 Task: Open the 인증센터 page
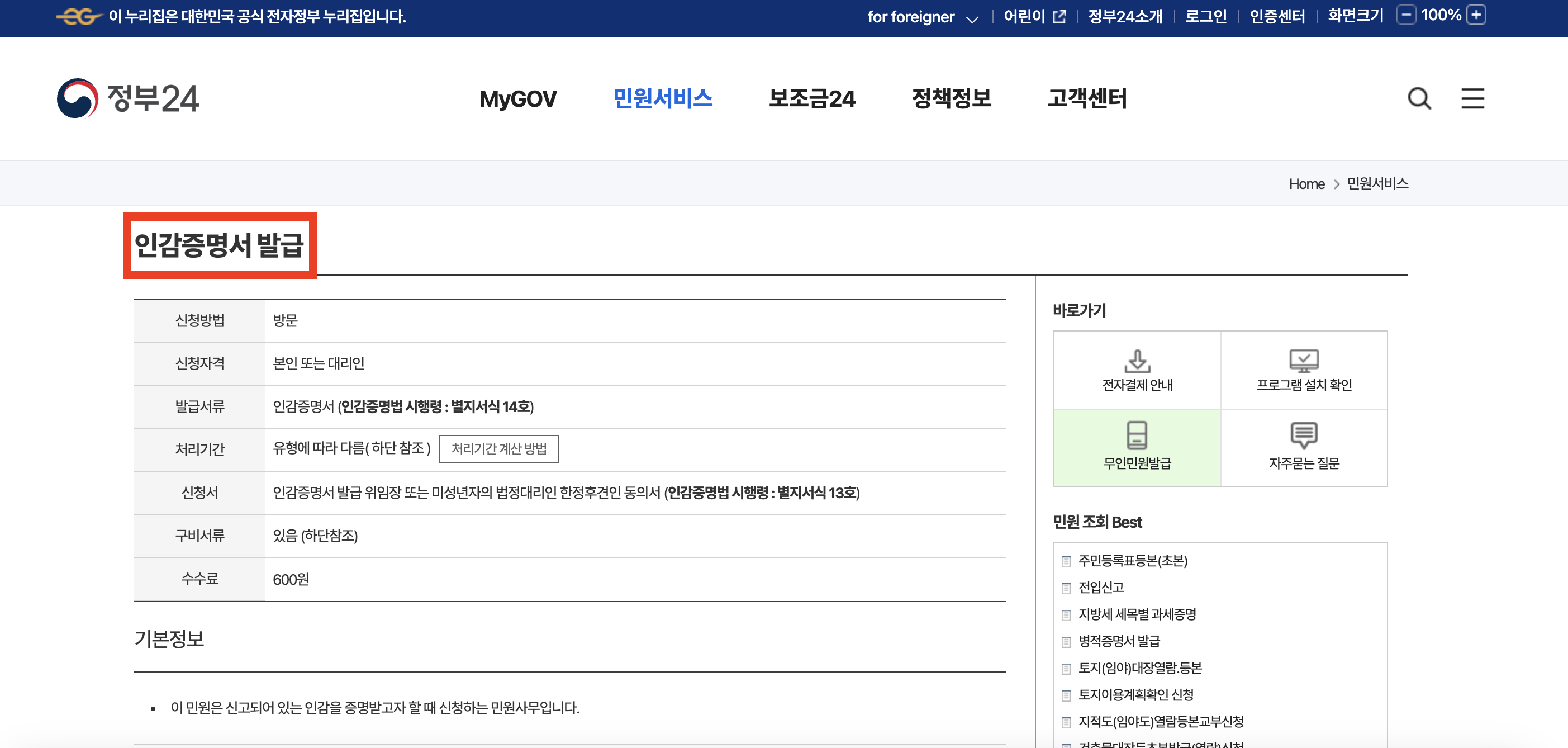[1277, 17]
